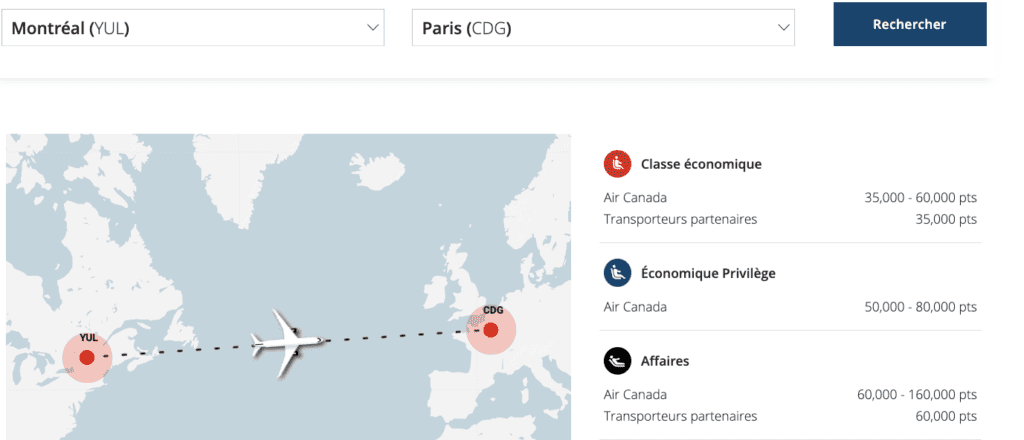Click the 50,000 - 80,000 pts price

[920, 307]
